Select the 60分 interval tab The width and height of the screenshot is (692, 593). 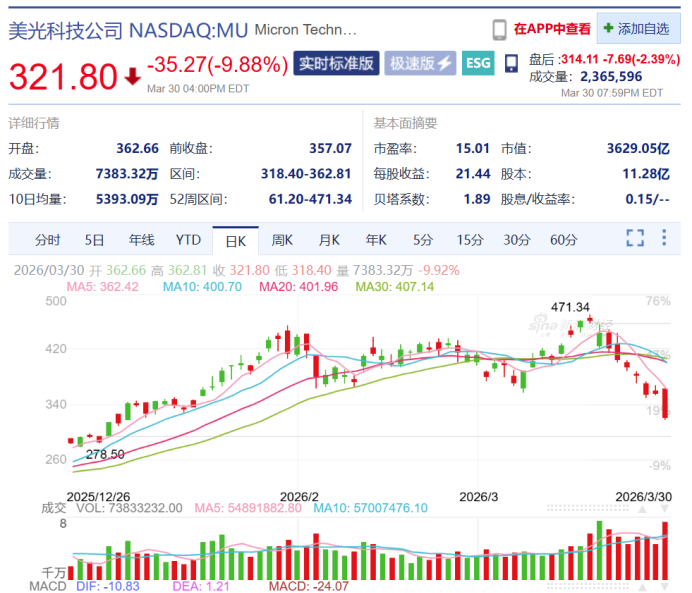(x=564, y=240)
